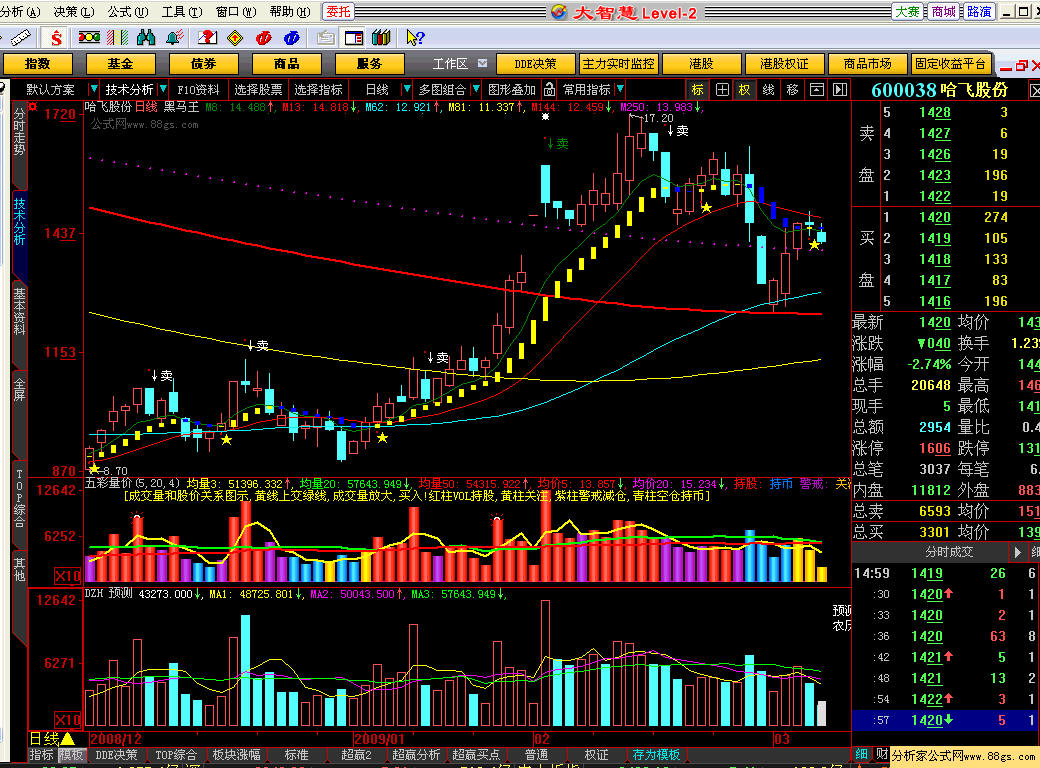Click the collapse panel box icon
This screenshot has width=1040, height=768.
pos(817,90)
